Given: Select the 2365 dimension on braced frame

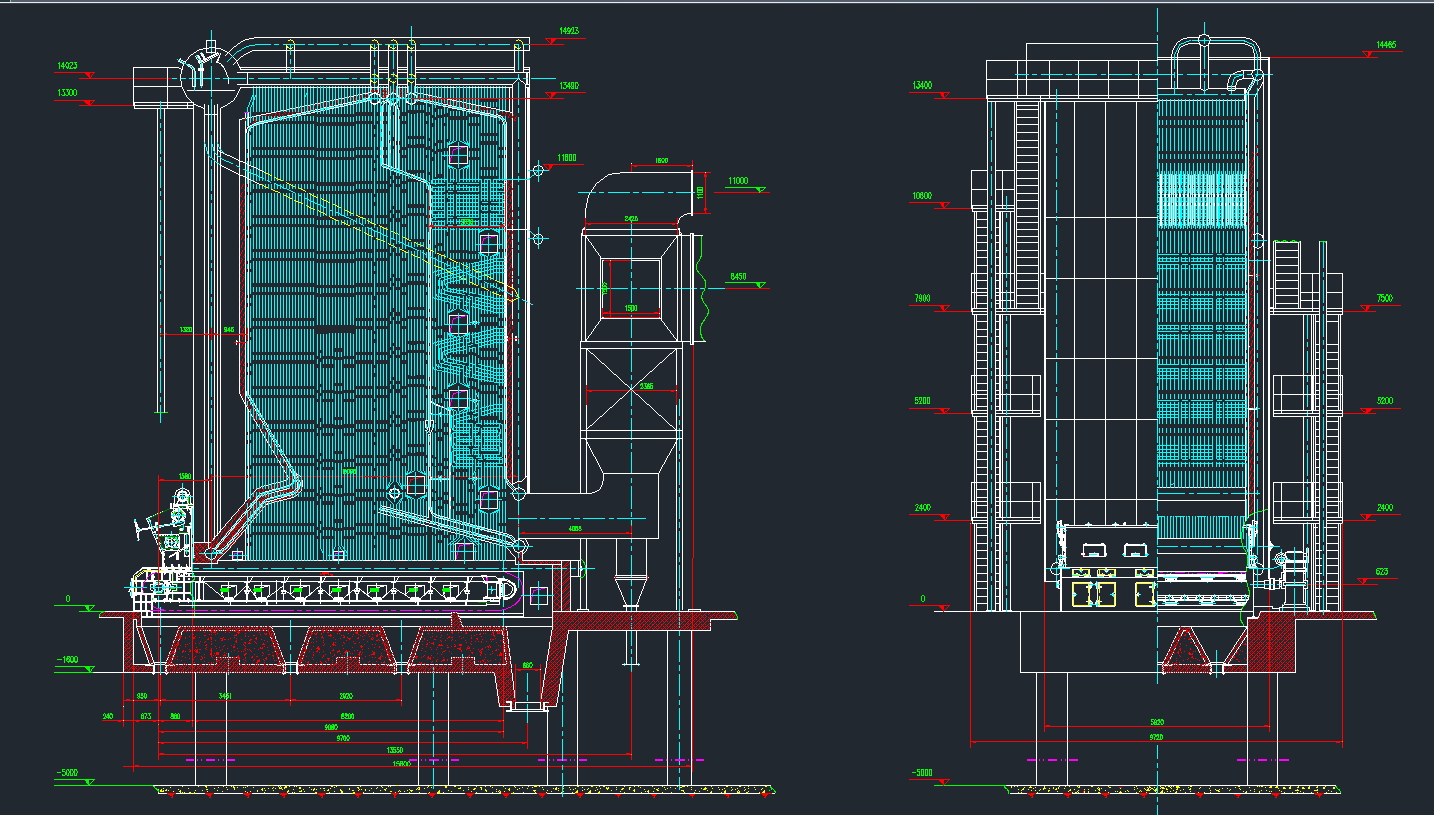Looking at the screenshot, I should tap(647, 386).
